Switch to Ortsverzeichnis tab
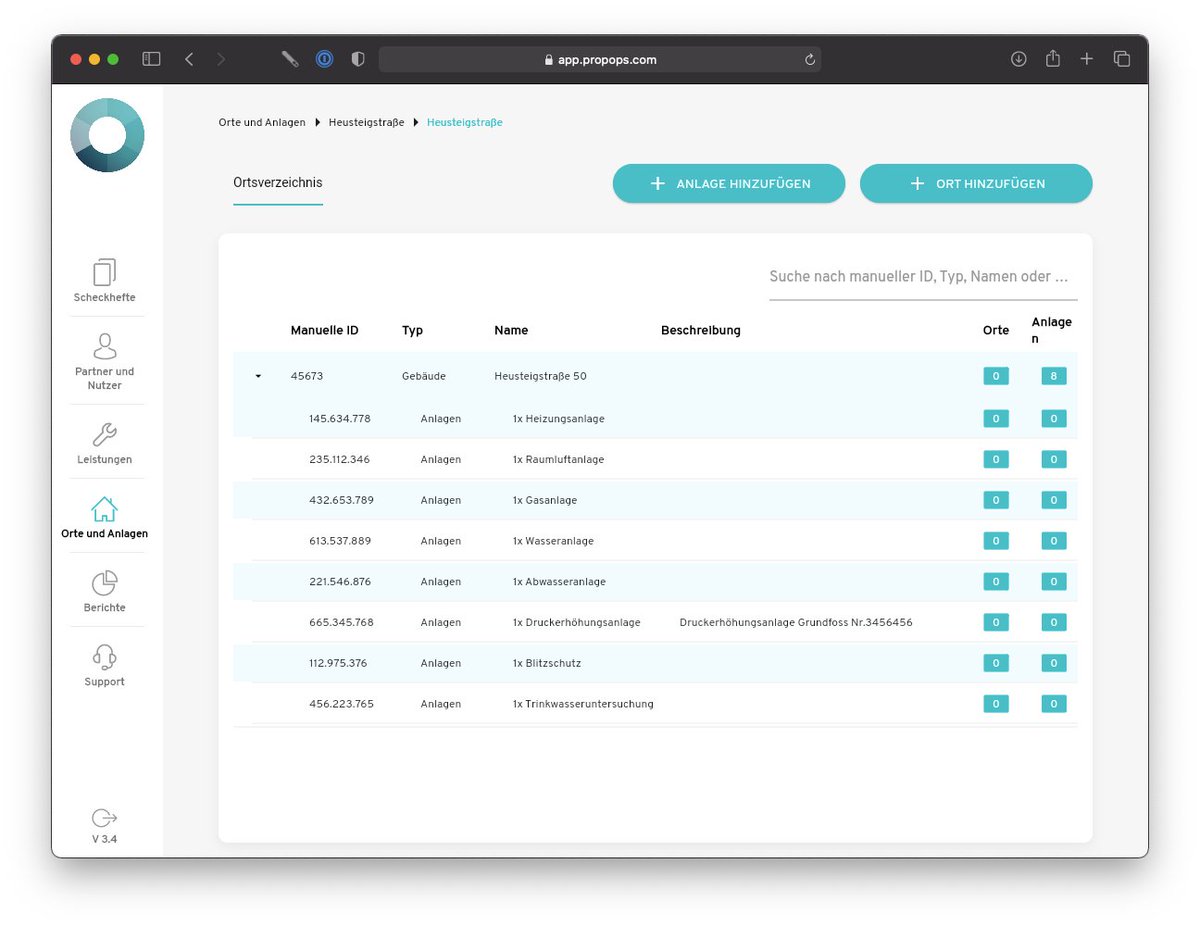Screen dimensions: 1200x926 tap(278, 183)
